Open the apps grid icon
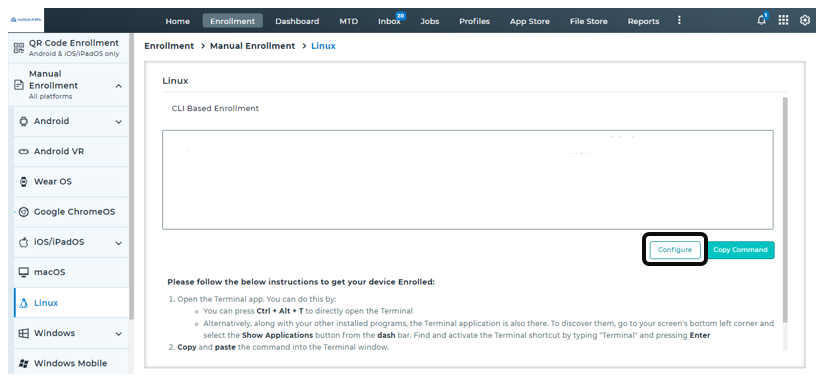Viewport: 820px width, 376px height. [783, 20]
